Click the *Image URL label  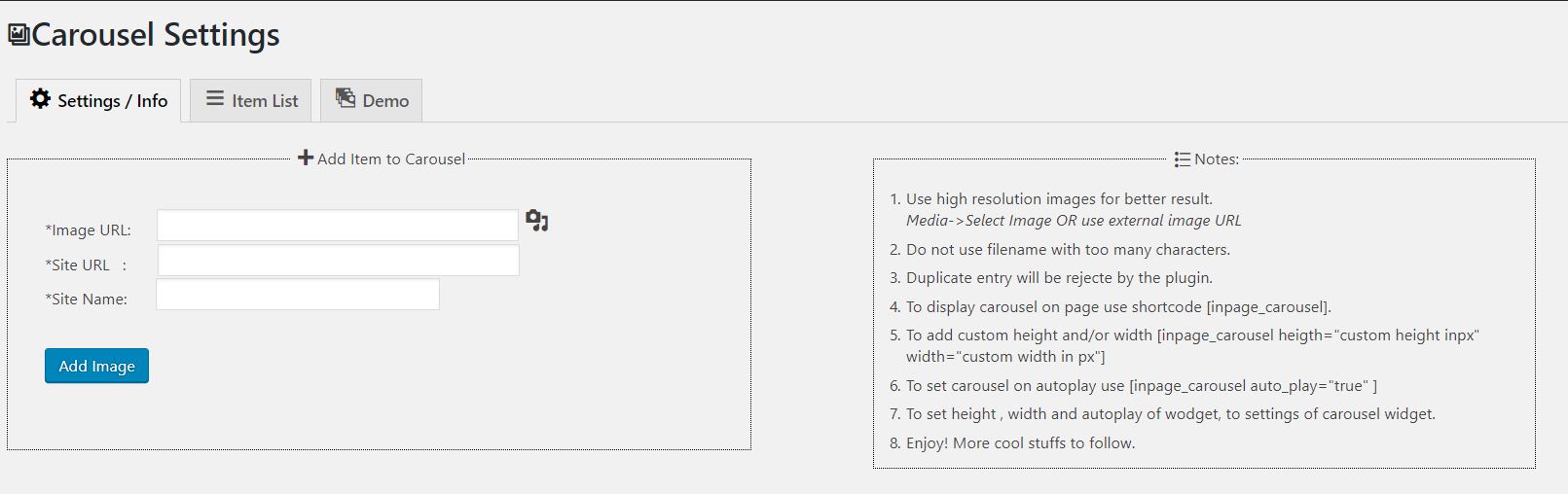[88, 230]
